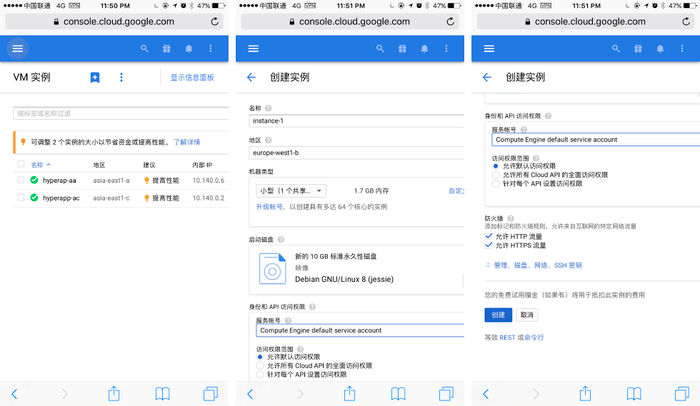700x406 pixels.
Task: Tap the address bar on the right phone
Action: (x=586, y=21)
